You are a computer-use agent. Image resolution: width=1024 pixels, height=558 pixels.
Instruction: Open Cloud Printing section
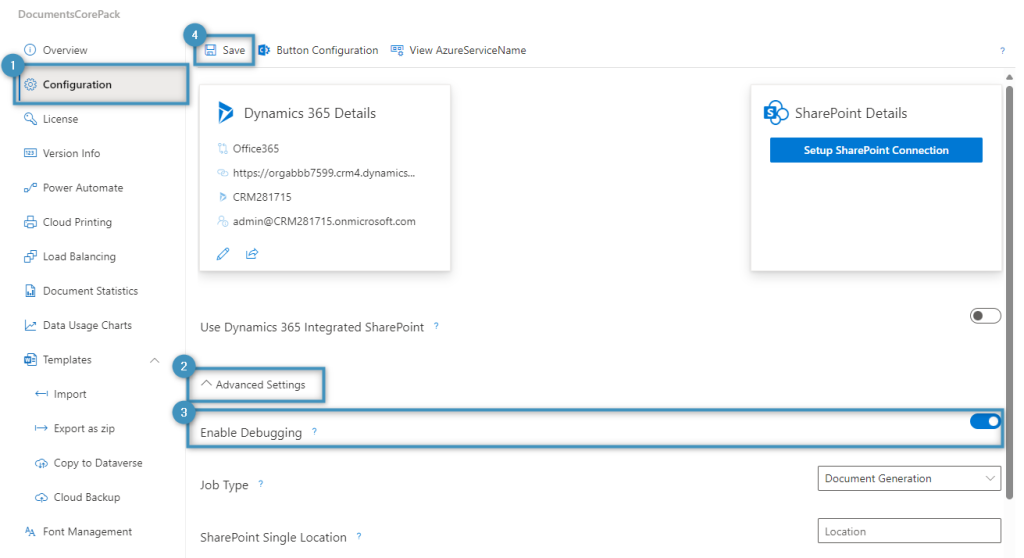[x=77, y=222]
